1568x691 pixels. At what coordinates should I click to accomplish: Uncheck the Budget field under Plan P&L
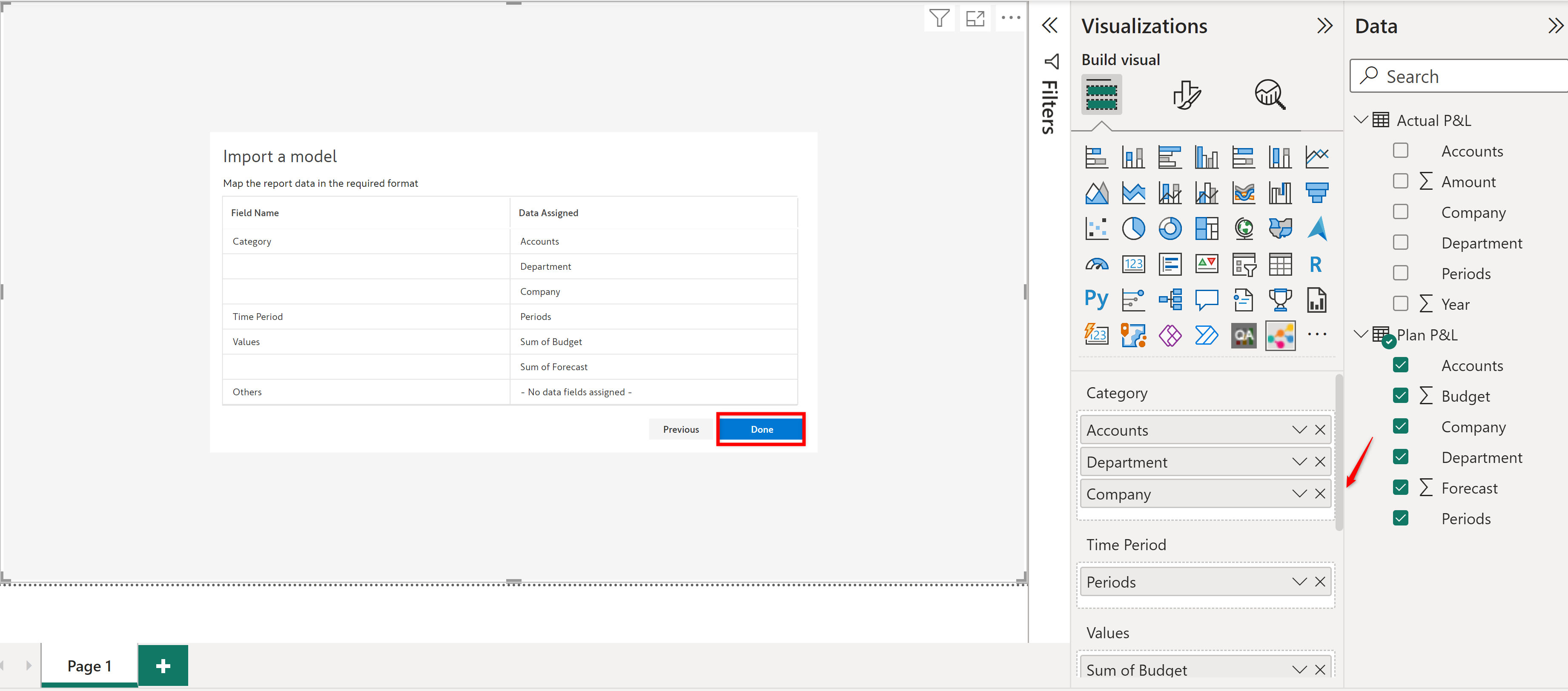click(1400, 396)
